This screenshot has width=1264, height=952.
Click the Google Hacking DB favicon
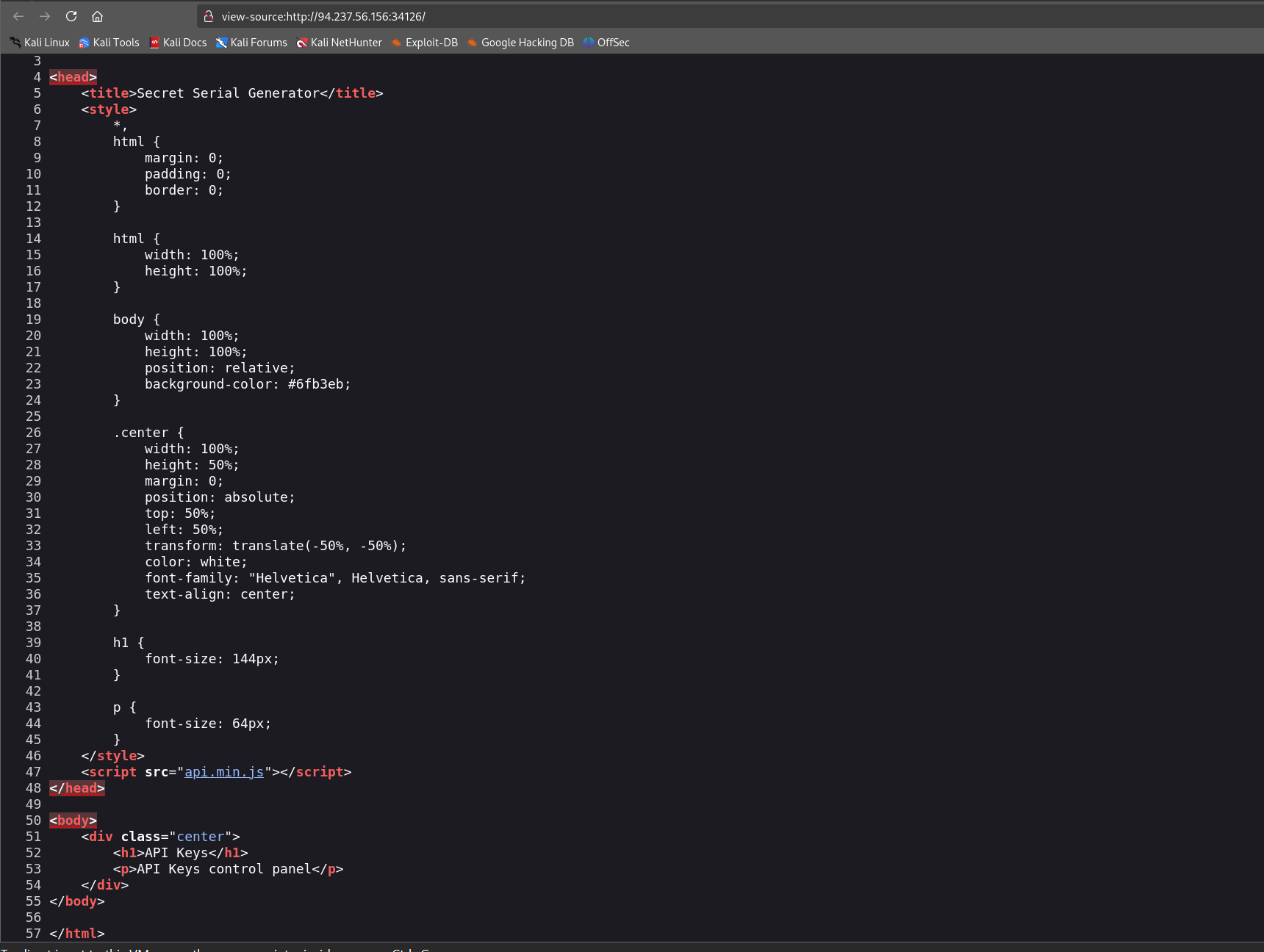(x=473, y=43)
